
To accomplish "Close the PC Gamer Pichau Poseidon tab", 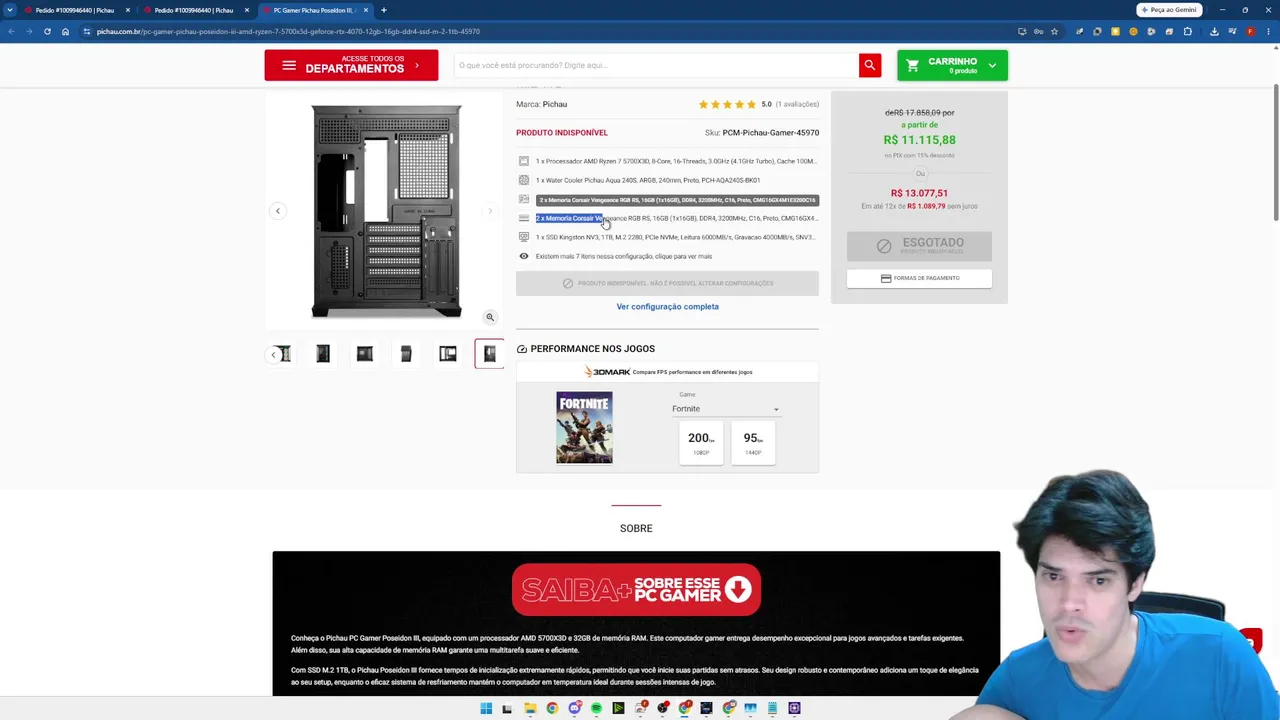I will (366, 10).
